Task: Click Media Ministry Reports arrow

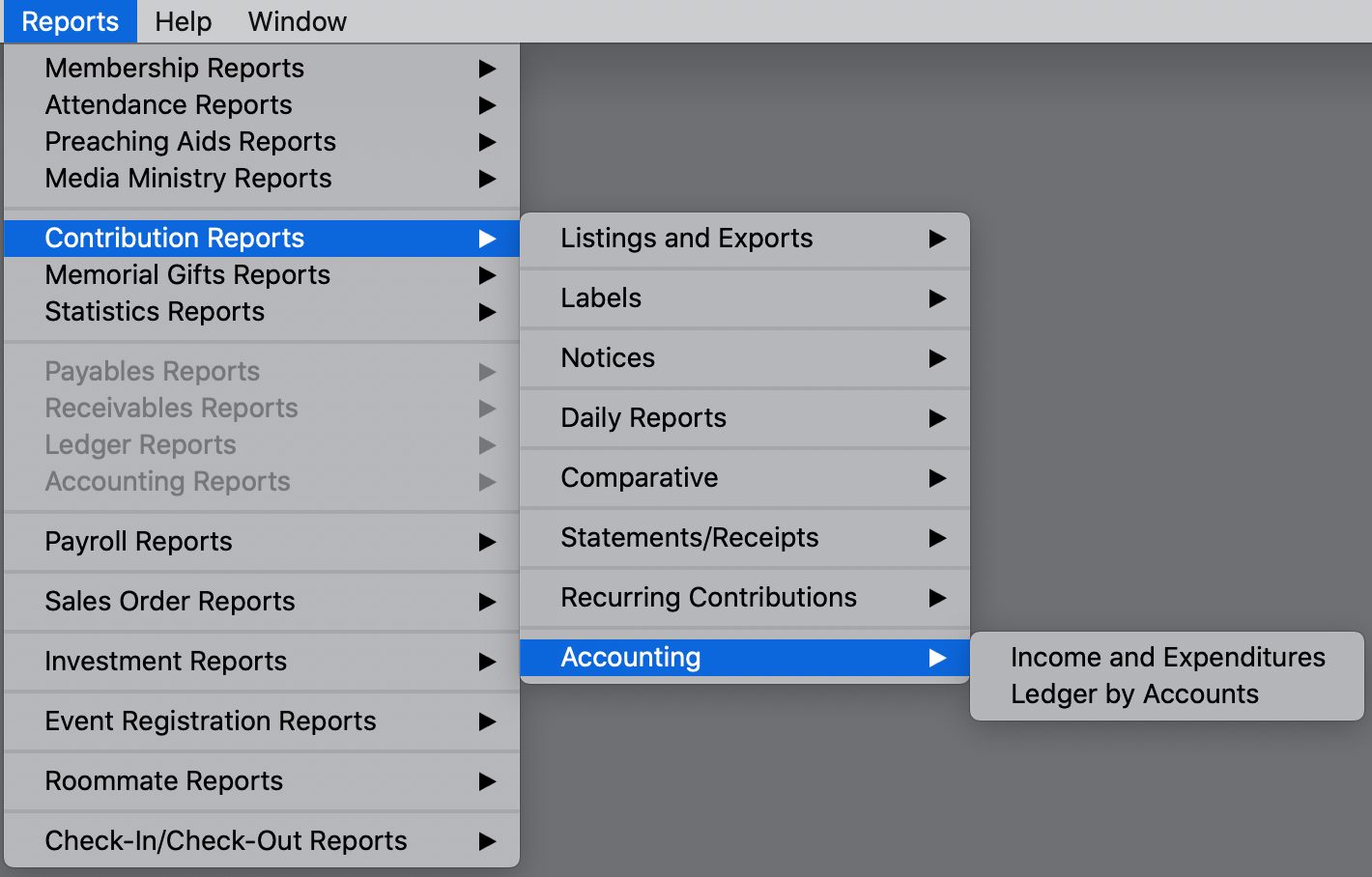Action: [x=487, y=179]
